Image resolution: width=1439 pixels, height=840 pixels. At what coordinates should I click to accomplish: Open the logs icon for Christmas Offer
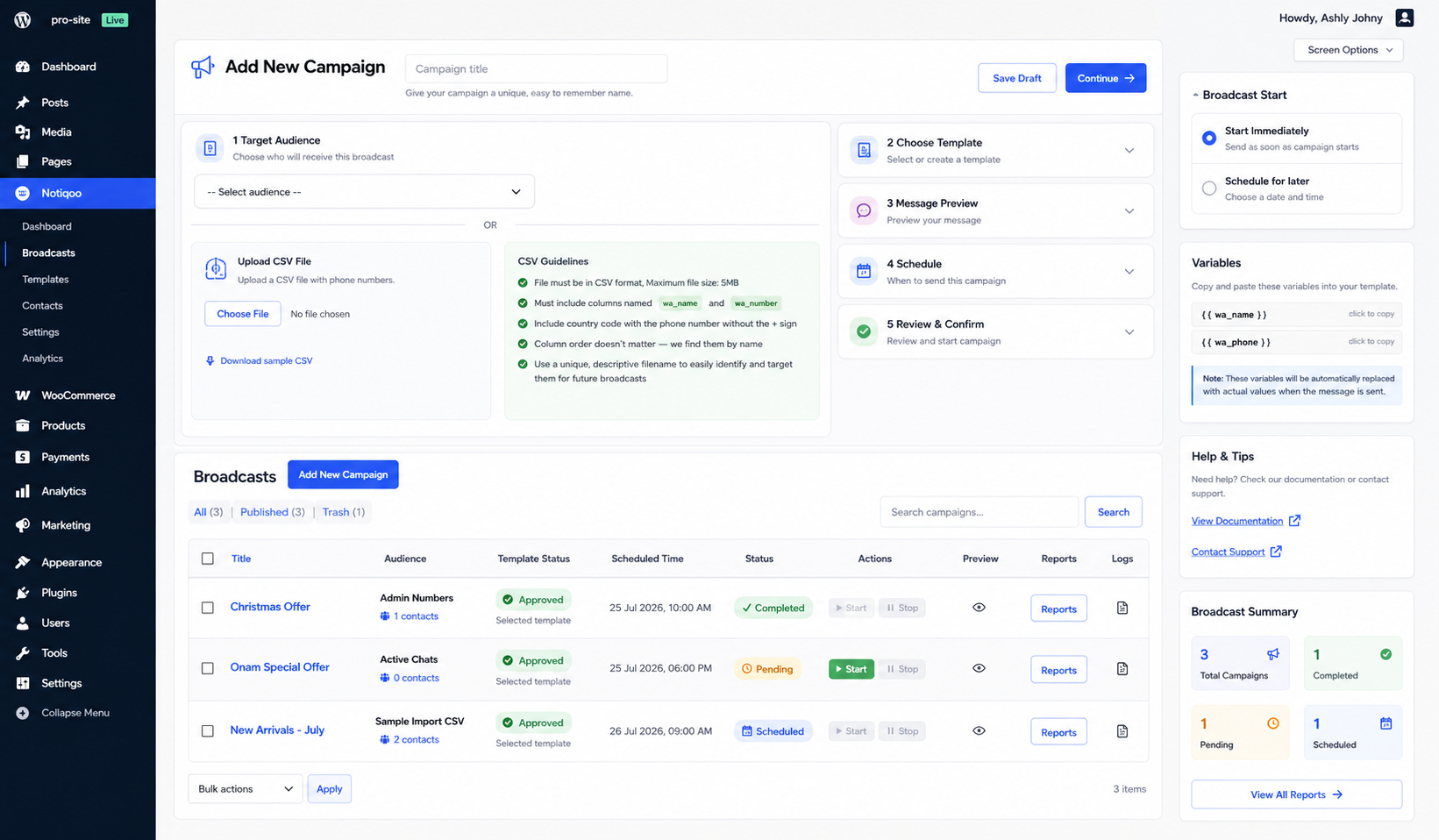[x=1122, y=608]
